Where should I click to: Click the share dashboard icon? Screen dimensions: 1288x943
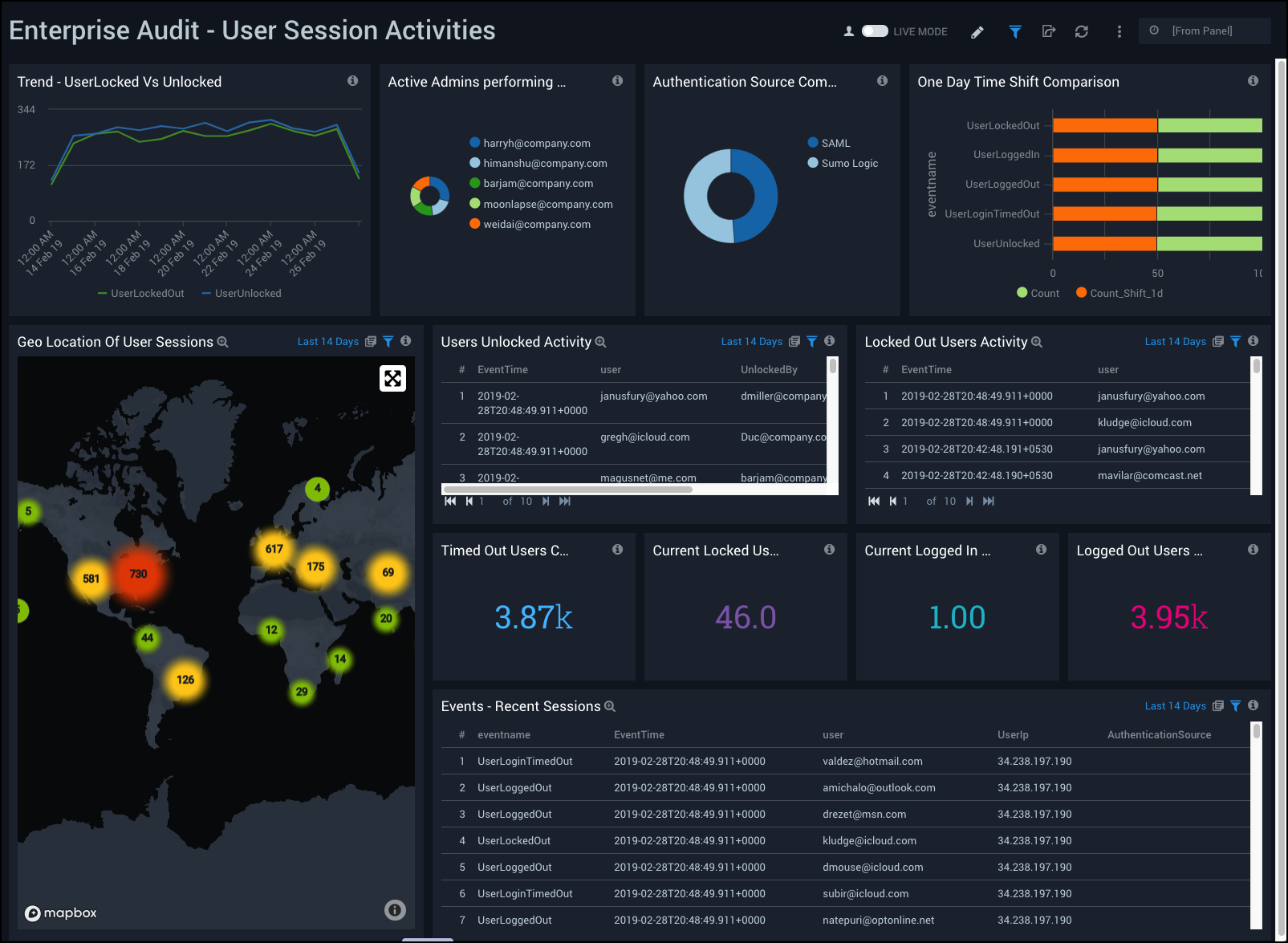click(1048, 31)
